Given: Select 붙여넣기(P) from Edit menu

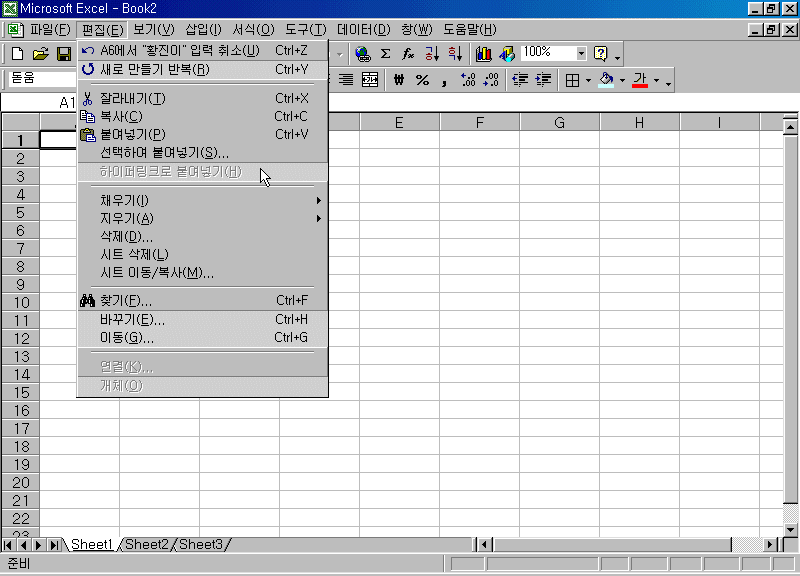Looking at the screenshot, I should point(203,134).
